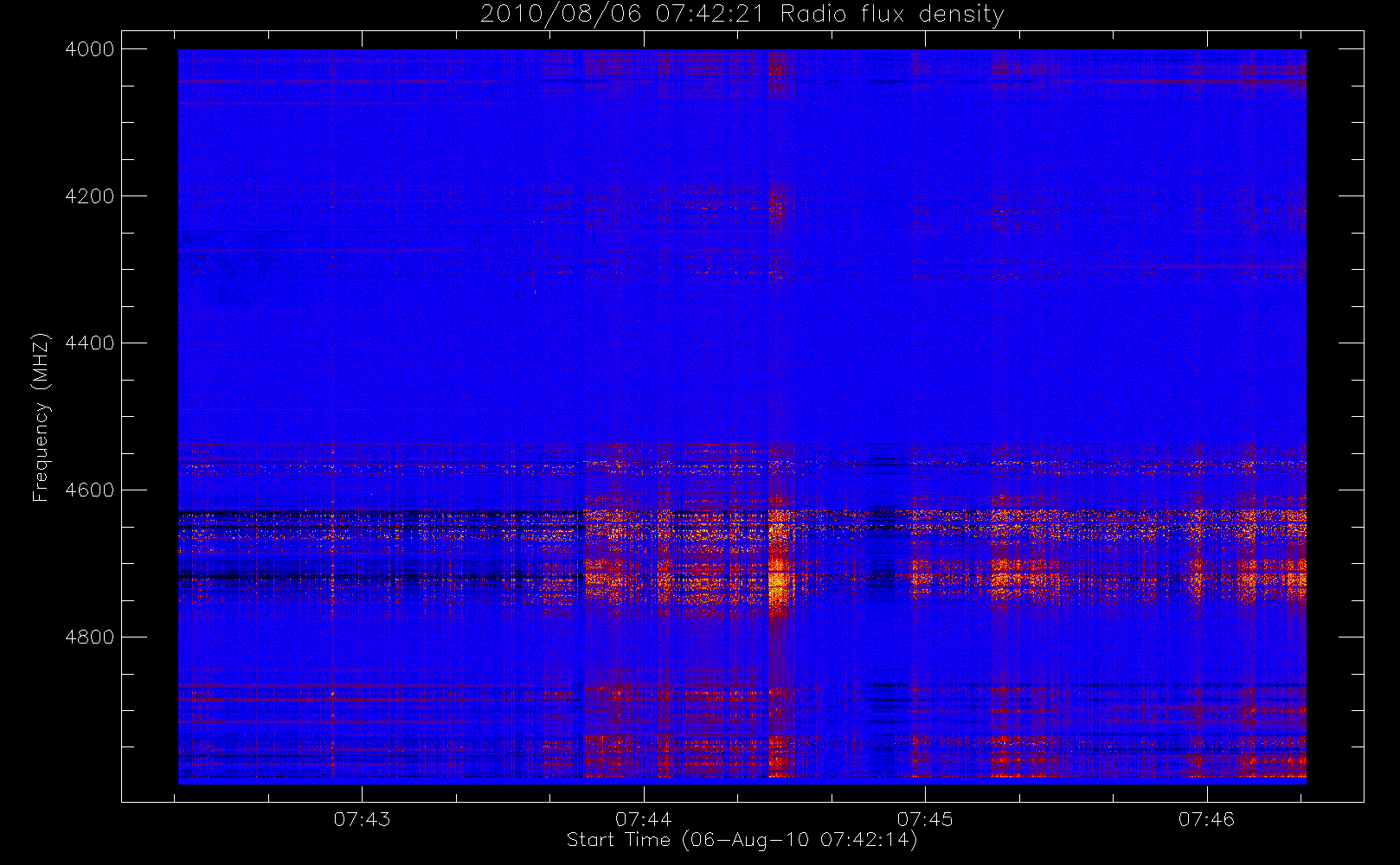Screen dimensions: 1400x865
Task: Click the 'Frequency (MHZ)' axis title
Action: click(41, 417)
